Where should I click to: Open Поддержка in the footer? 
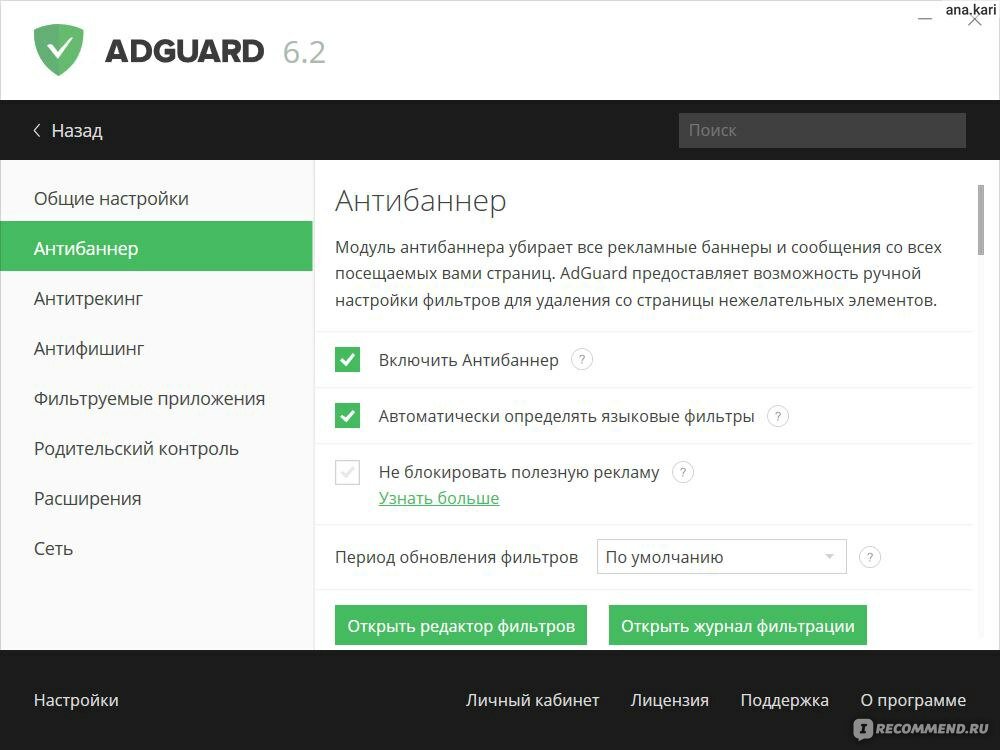pos(784,700)
